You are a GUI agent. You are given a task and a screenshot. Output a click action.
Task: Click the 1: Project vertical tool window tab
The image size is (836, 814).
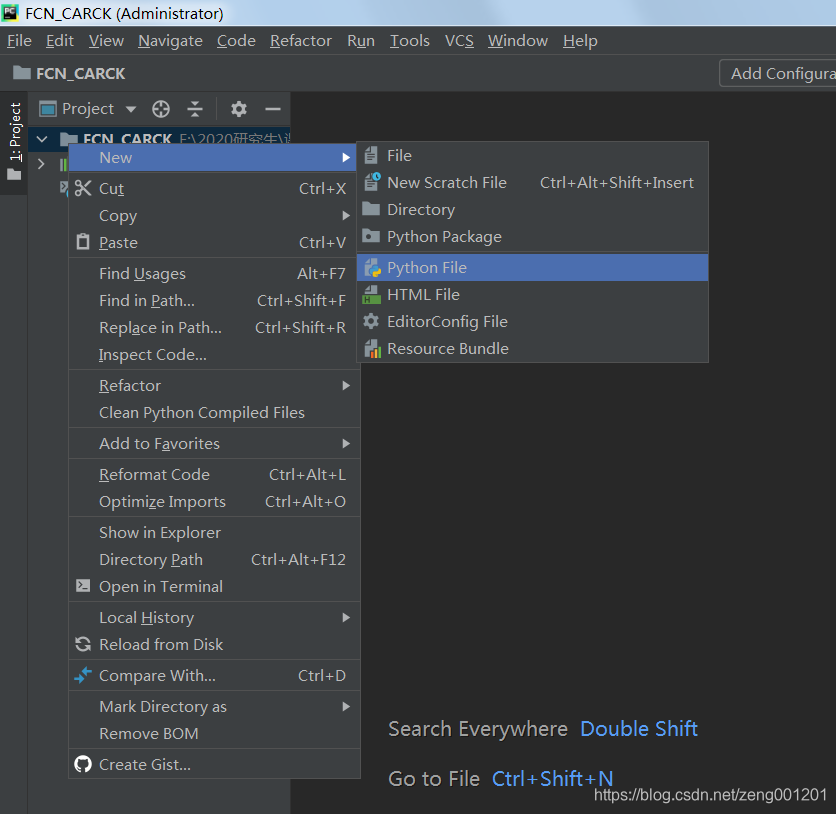(x=15, y=140)
